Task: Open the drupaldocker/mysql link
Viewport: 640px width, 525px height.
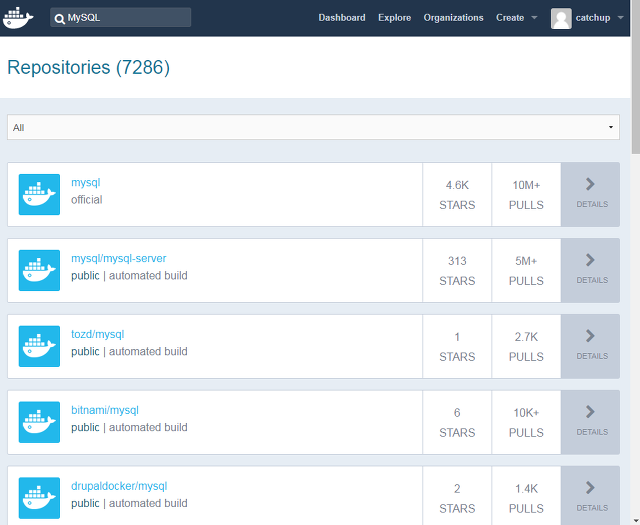Action: (119, 486)
